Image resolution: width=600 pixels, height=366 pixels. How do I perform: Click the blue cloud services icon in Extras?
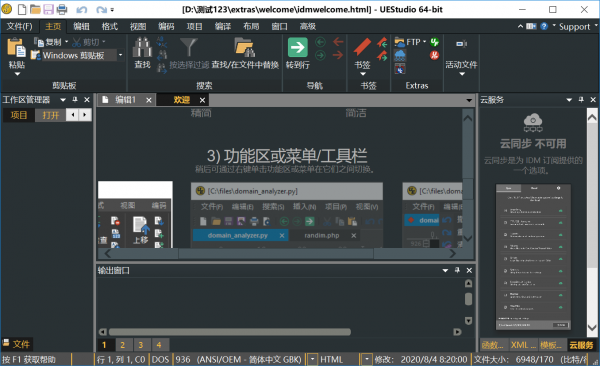(x=400, y=55)
